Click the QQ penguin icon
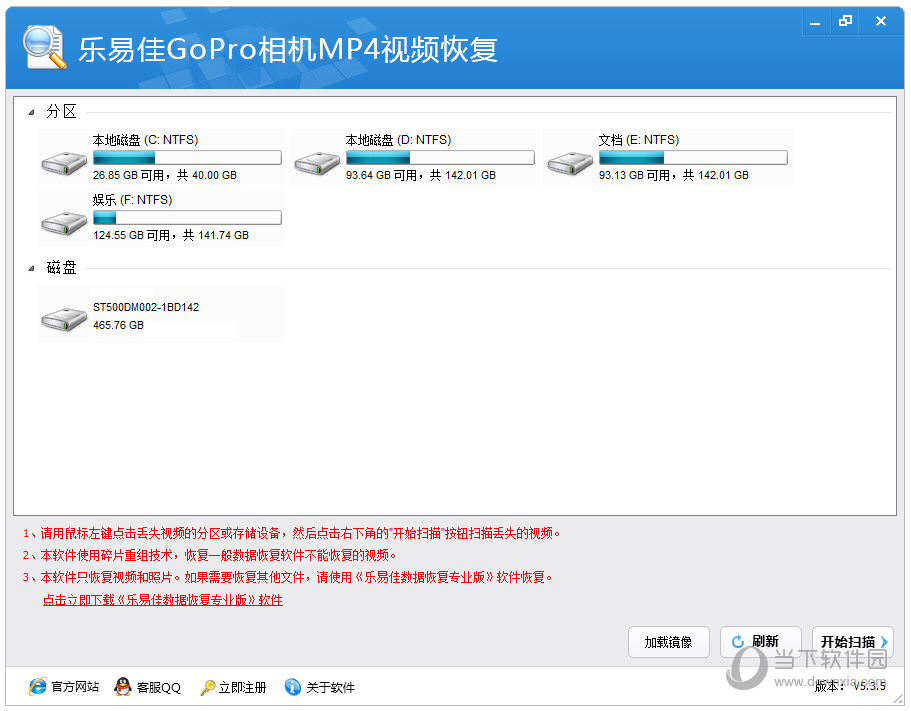This screenshot has height=711, width=911. coord(123,687)
